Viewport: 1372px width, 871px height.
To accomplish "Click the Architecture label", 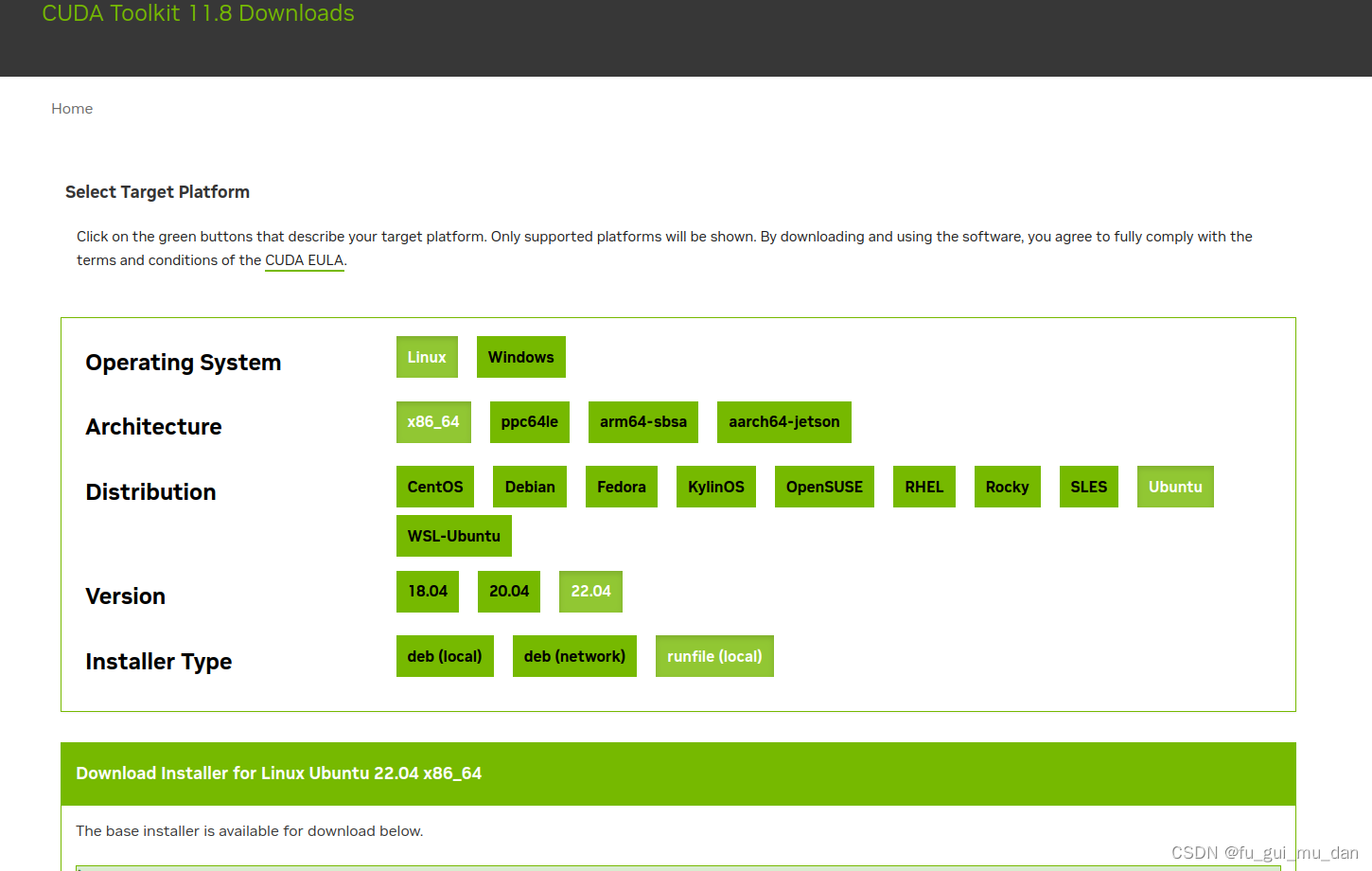I will [x=153, y=427].
